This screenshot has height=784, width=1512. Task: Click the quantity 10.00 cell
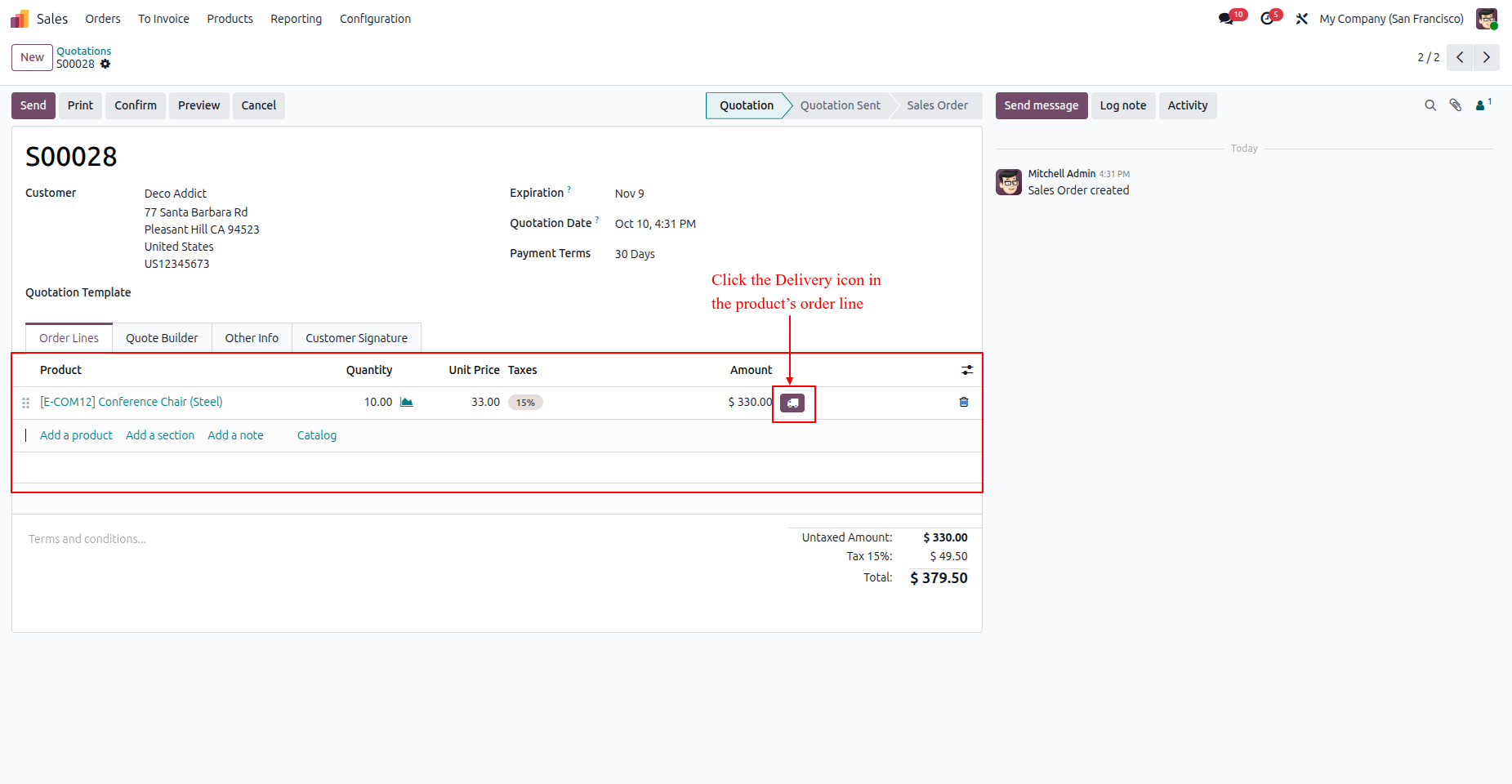point(378,402)
